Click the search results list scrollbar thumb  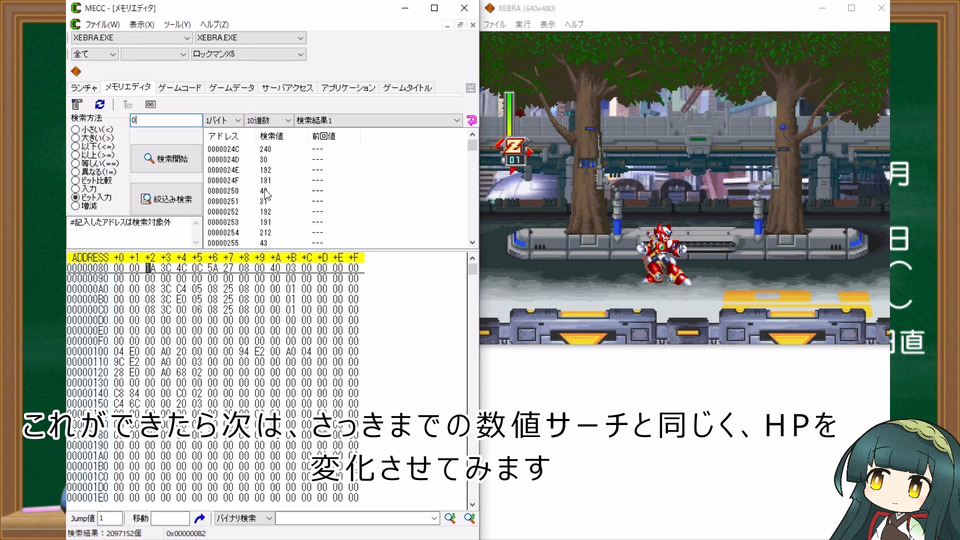pos(472,145)
